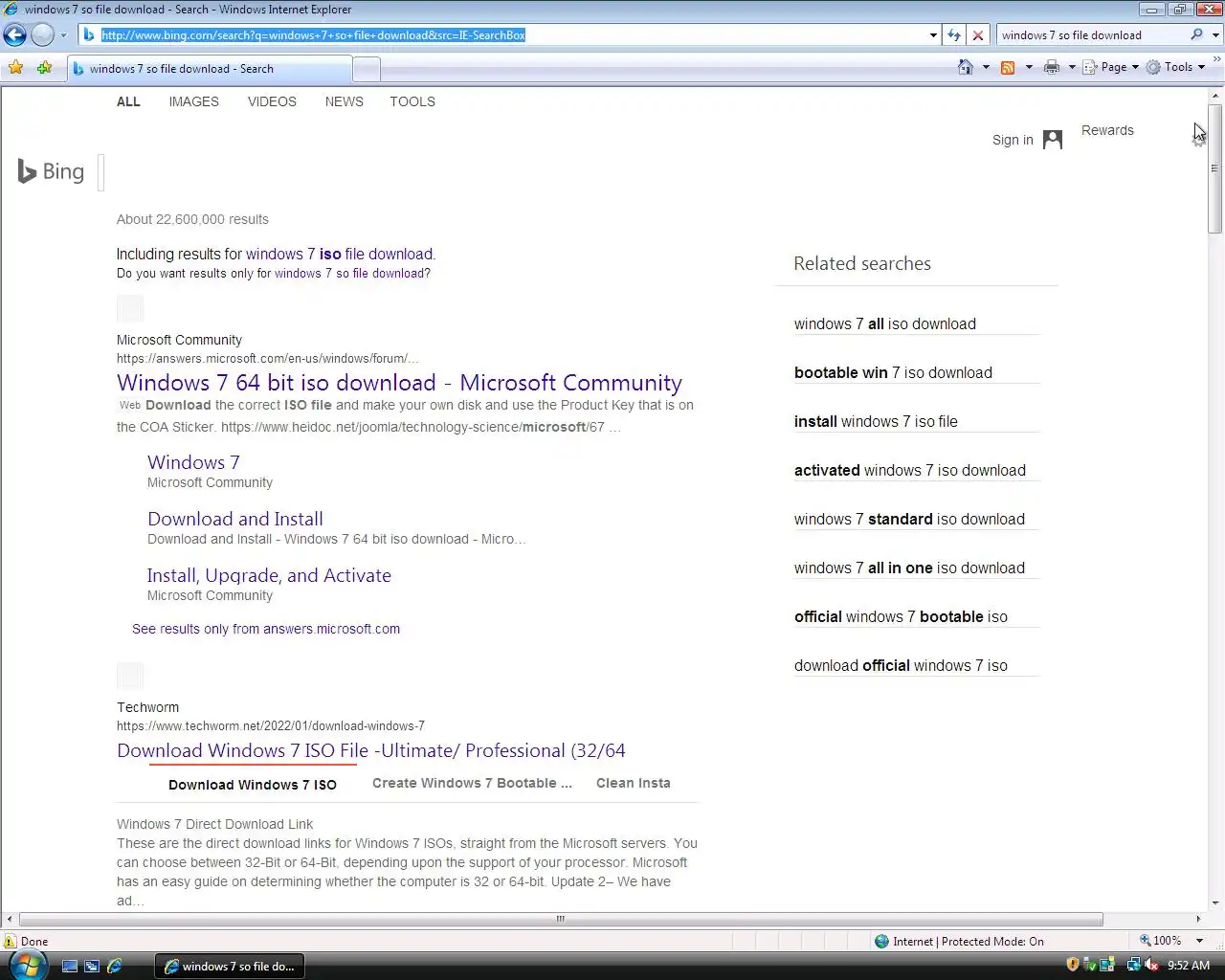
Task: Click the search magnifier icon in IE search box
Action: [1196, 34]
